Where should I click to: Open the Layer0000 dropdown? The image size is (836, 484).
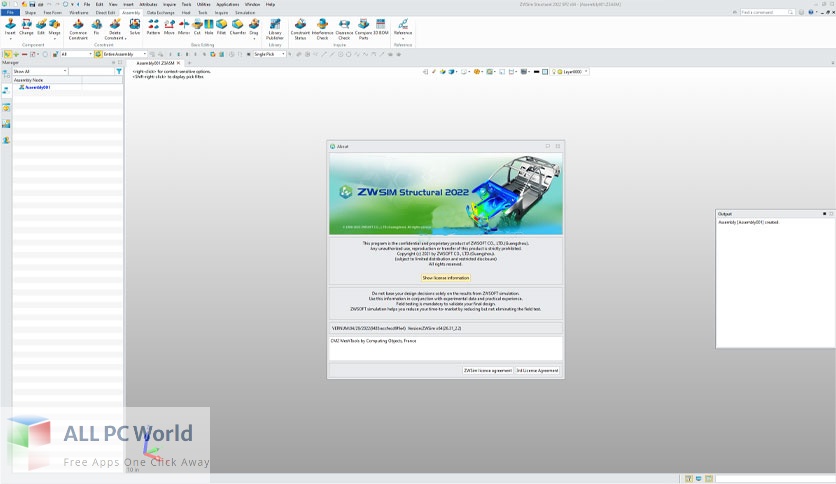tap(574, 71)
